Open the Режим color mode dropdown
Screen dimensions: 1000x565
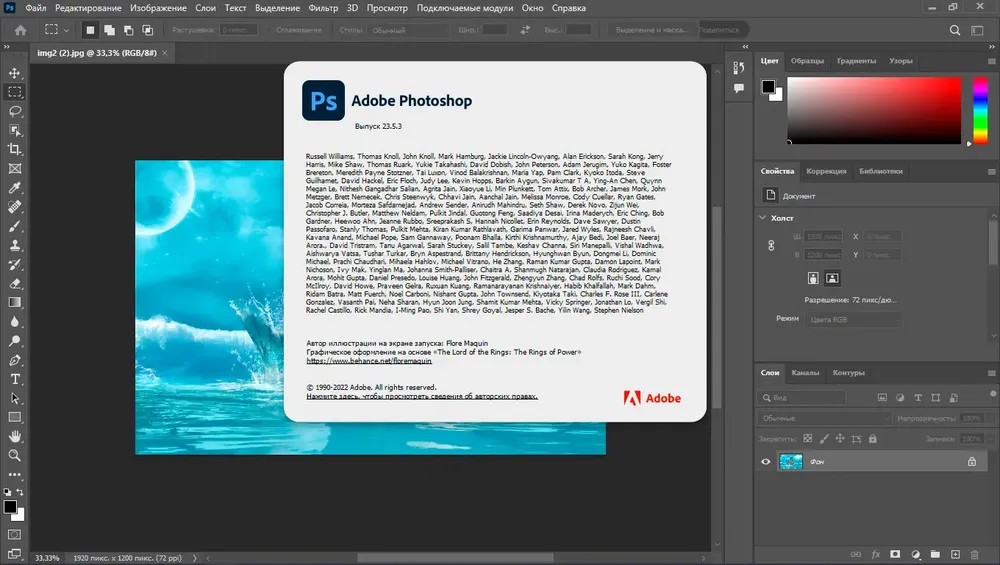tap(854, 319)
